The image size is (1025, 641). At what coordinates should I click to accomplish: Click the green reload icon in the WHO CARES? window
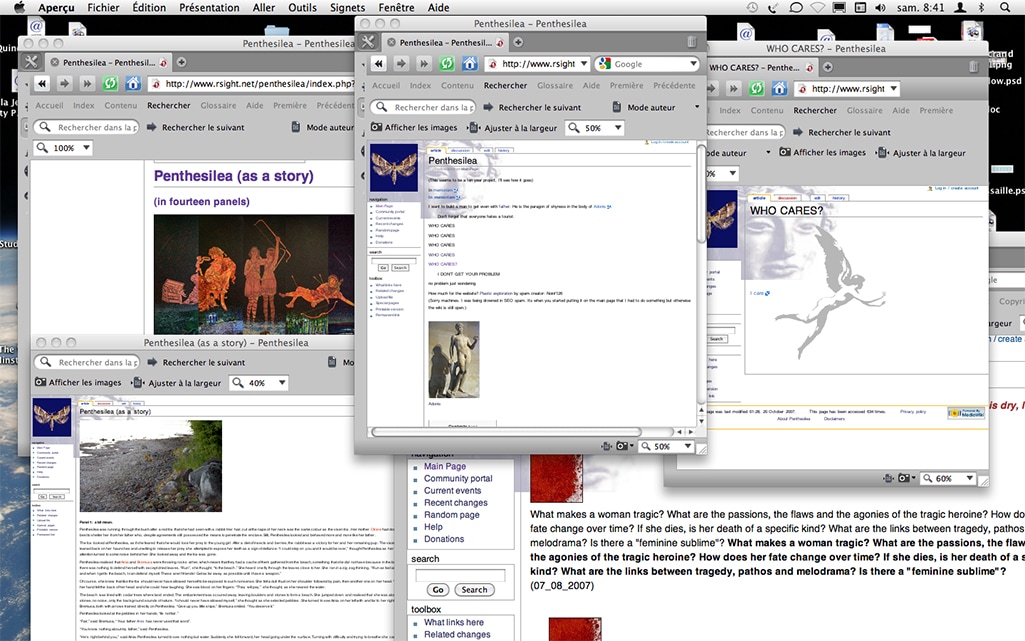[756, 88]
